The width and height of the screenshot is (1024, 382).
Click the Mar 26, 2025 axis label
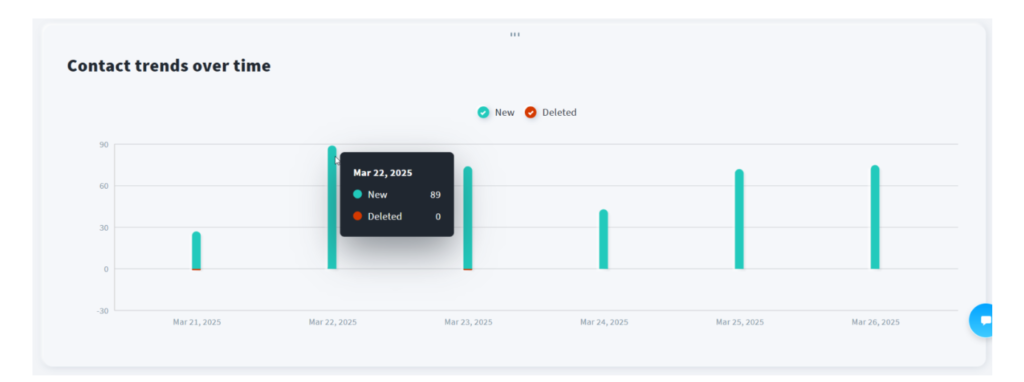pos(875,322)
